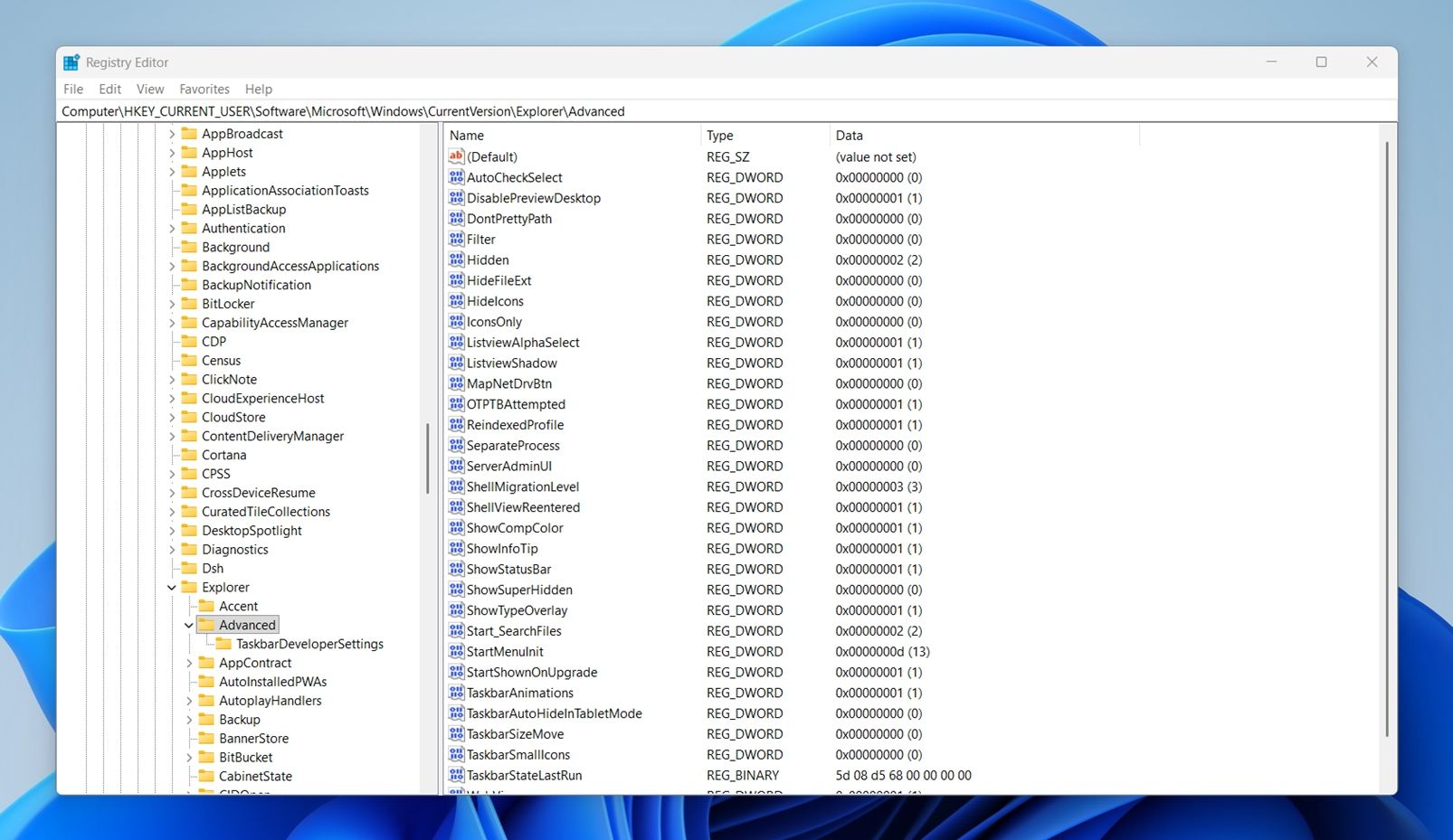Click the folder icon for TaskbarDeveloperSettings

tap(223, 644)
